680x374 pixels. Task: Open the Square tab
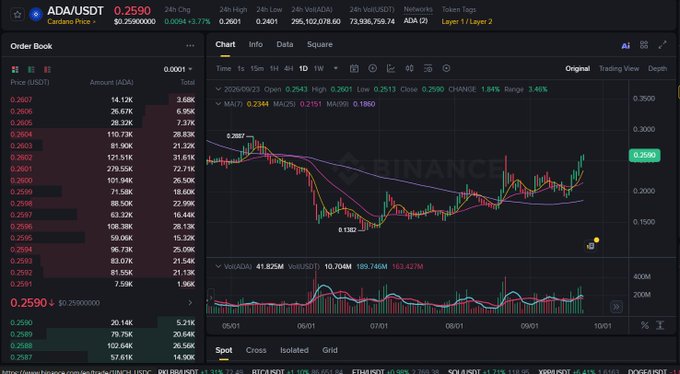click(320, 44)
